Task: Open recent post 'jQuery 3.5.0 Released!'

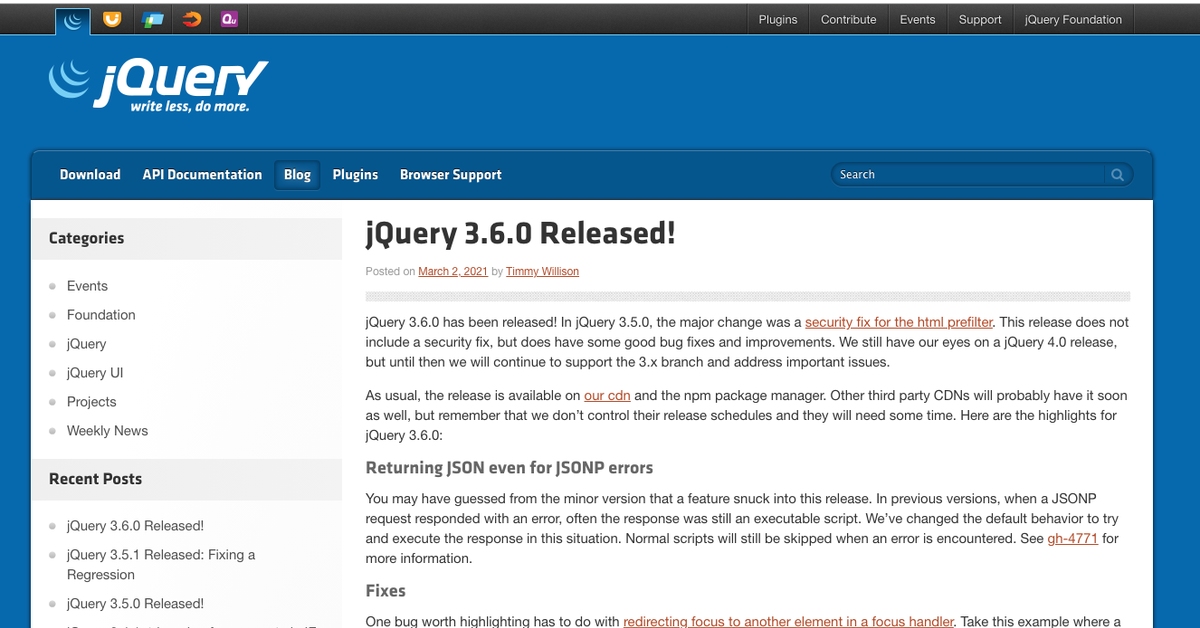Action: pos(135,604)
